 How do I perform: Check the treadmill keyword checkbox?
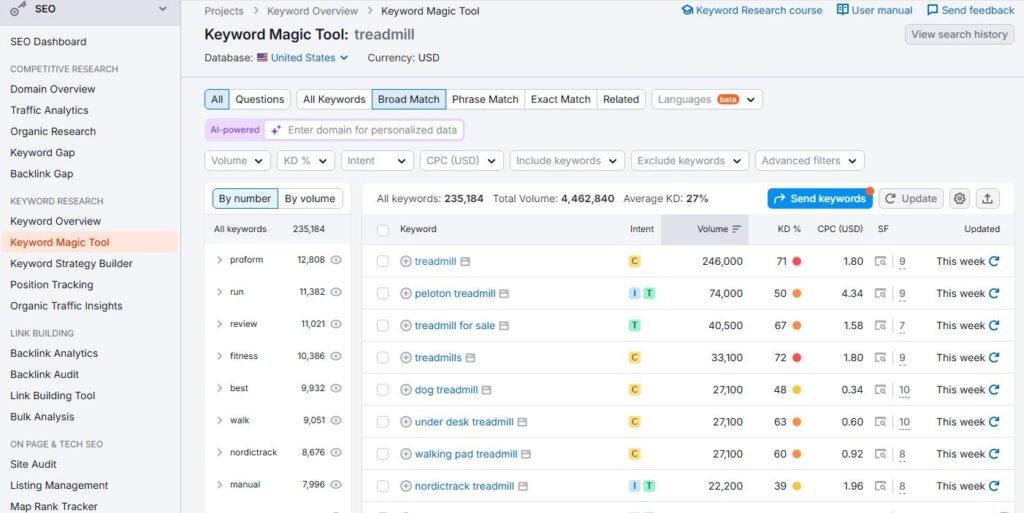tap(383, 261)
